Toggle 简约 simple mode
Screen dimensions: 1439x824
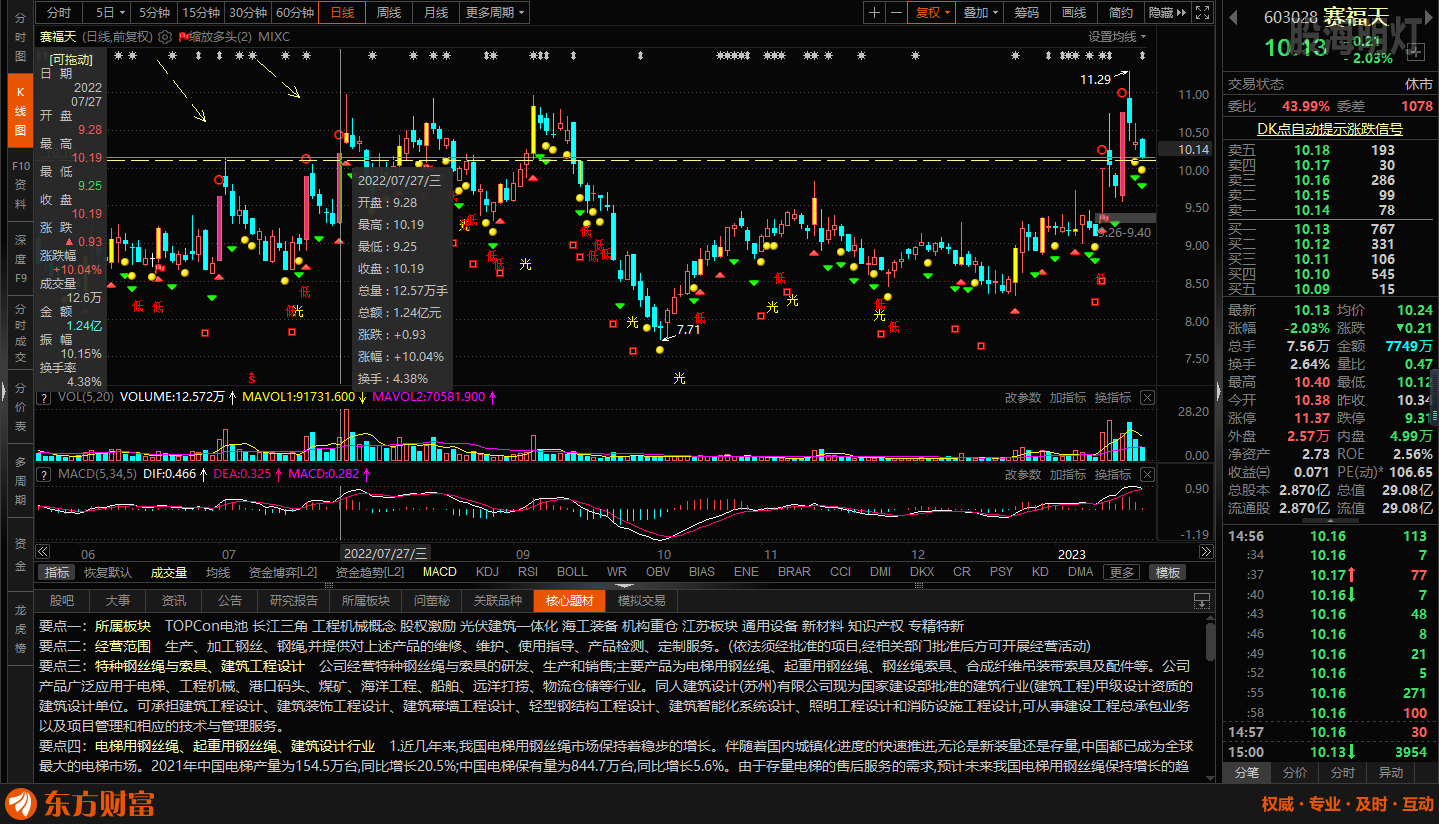(1121, 13)
